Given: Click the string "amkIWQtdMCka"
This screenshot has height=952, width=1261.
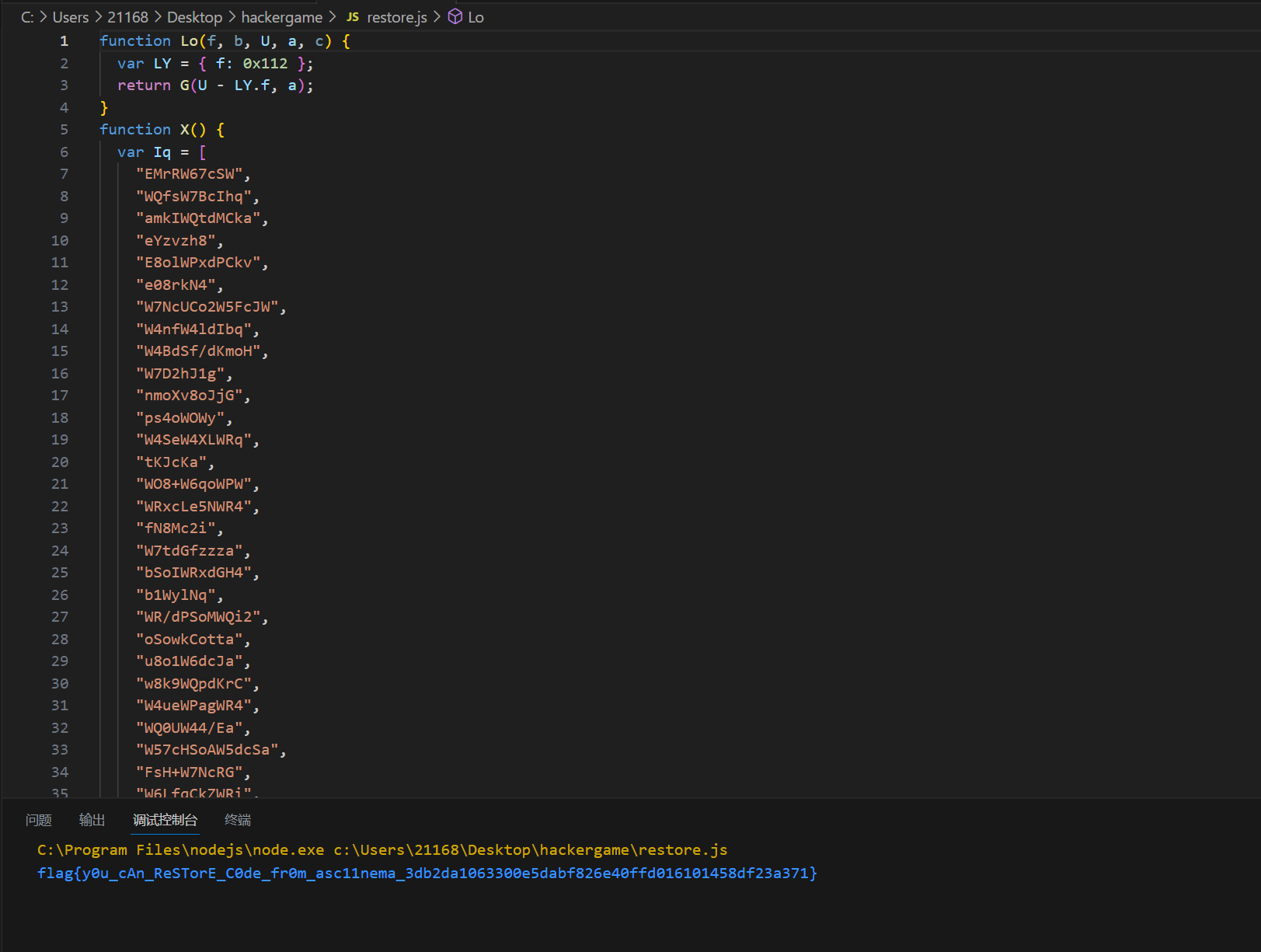Looking at the screenshot, I should (198, 218).
